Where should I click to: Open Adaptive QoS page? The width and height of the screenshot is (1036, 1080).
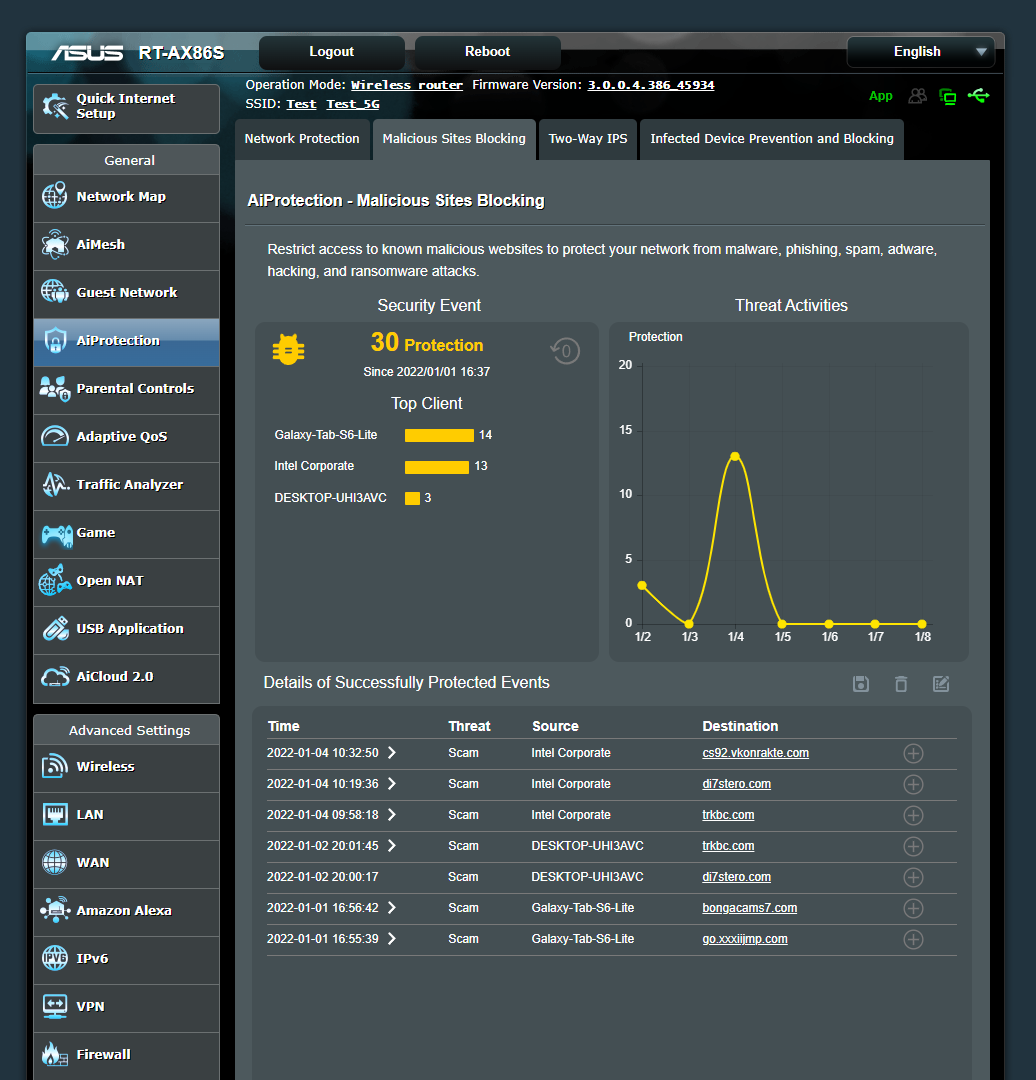[126, 438]
